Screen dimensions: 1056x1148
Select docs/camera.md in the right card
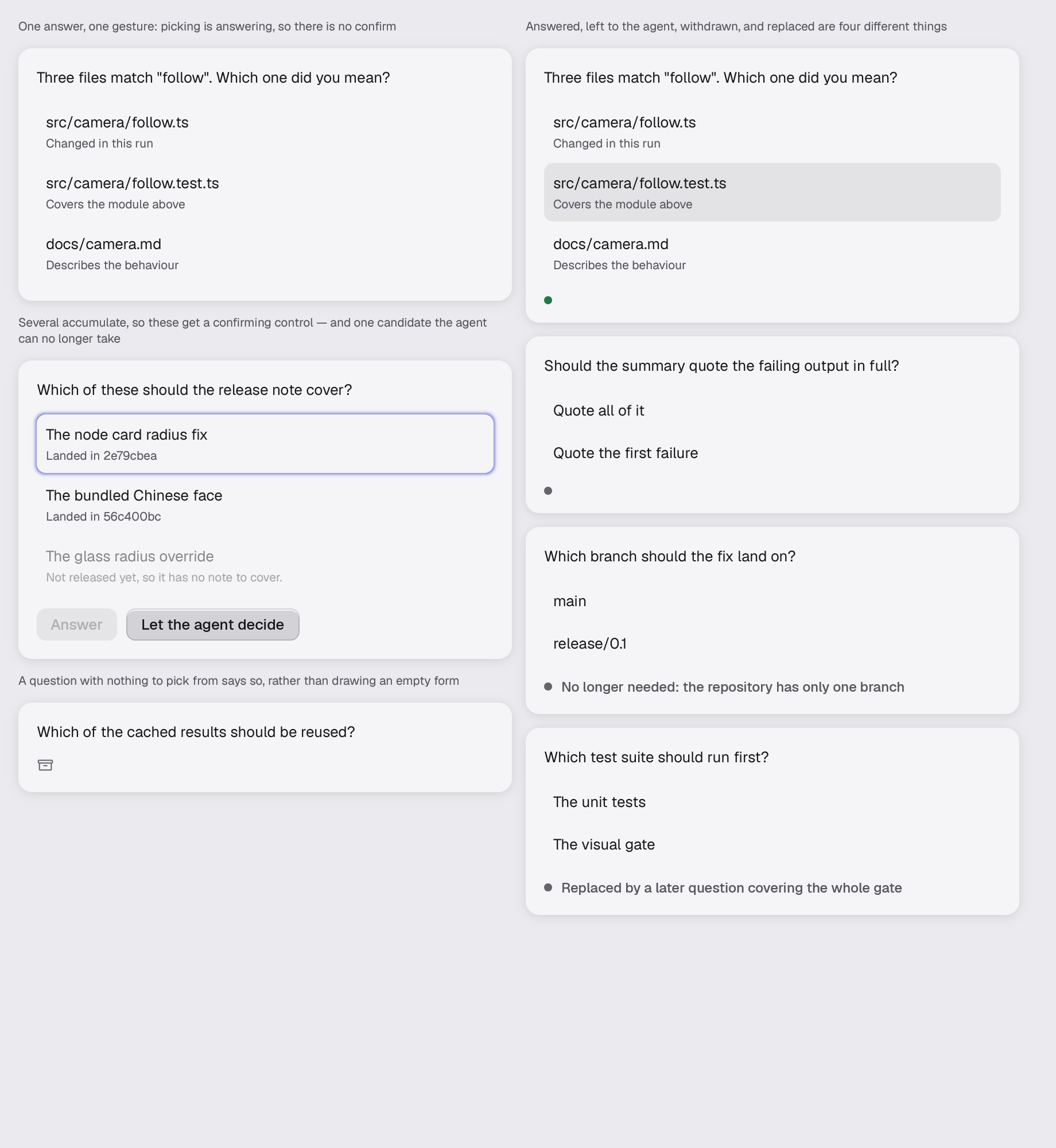(772, 253)
